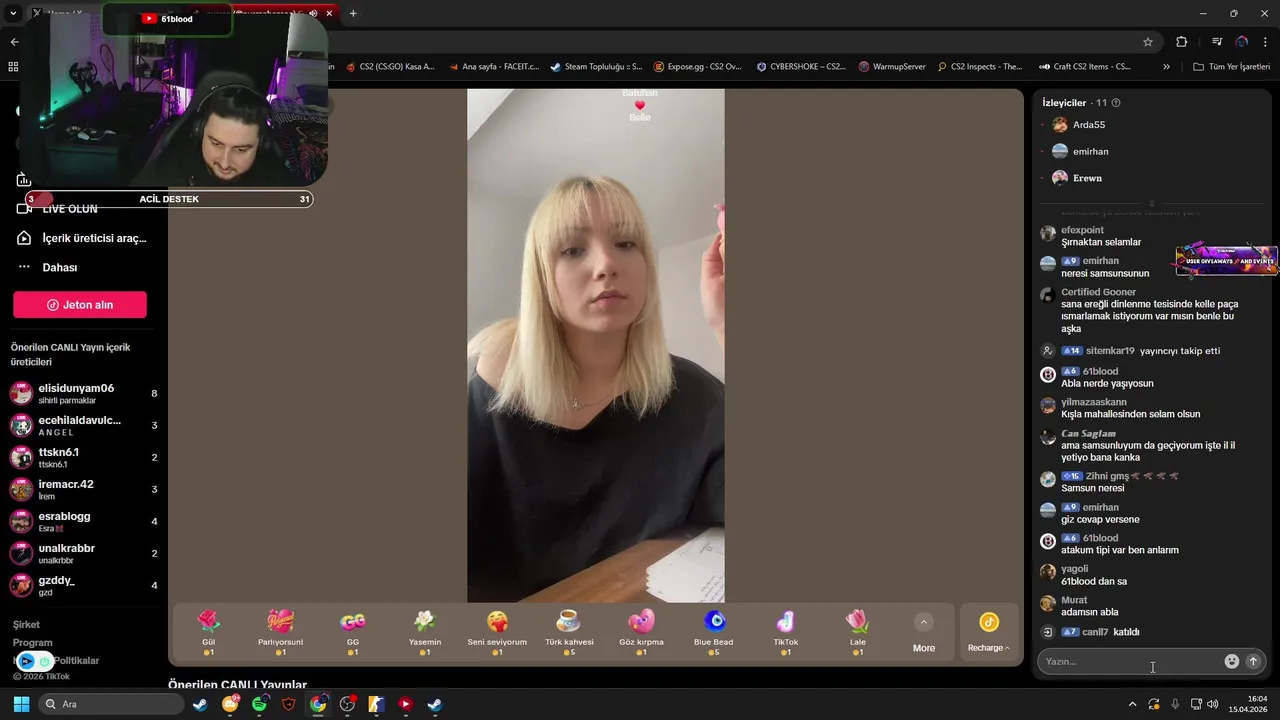This screenshot has height=720, width=1280.
Task: Open FACEIT Ana sayfa bookmark
Action: (493, 67)
